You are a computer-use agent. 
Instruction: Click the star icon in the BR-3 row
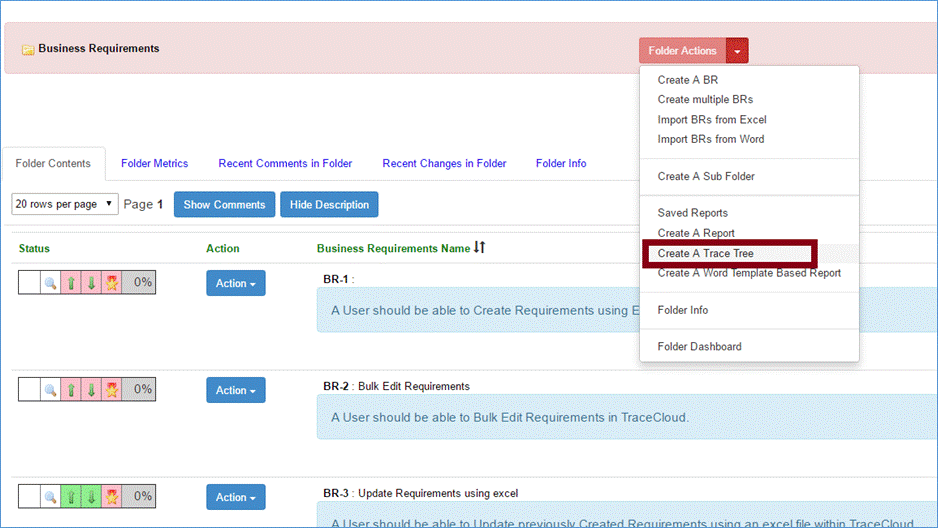[112, 497]
